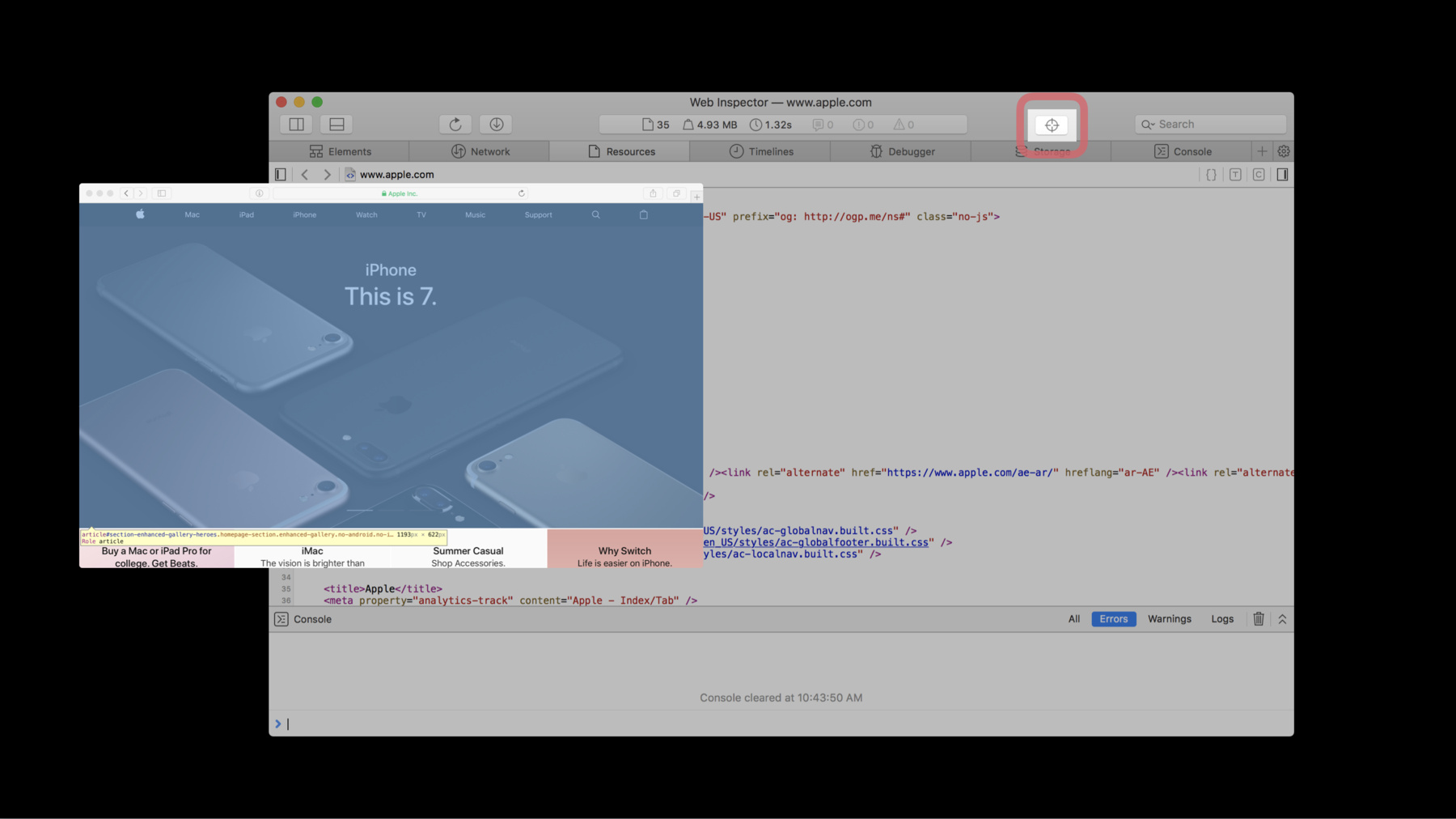Open the Console tab
The height and width of the screenshot is (819, 1456).
coord(1182,151)
